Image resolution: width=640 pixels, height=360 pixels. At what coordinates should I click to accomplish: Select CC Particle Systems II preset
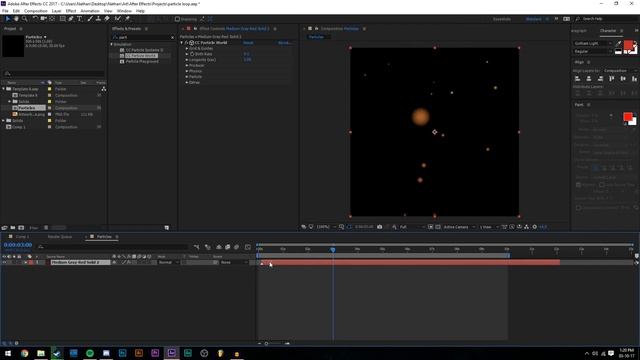(143, 50)
